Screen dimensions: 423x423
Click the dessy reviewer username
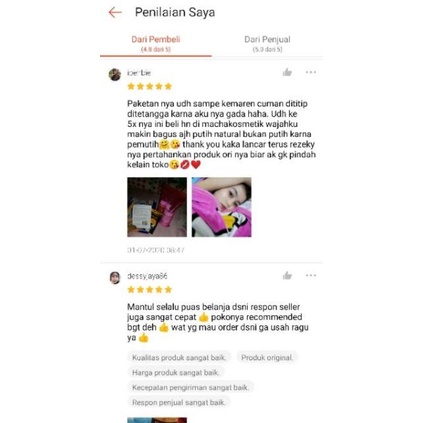[x=147, y=276]
